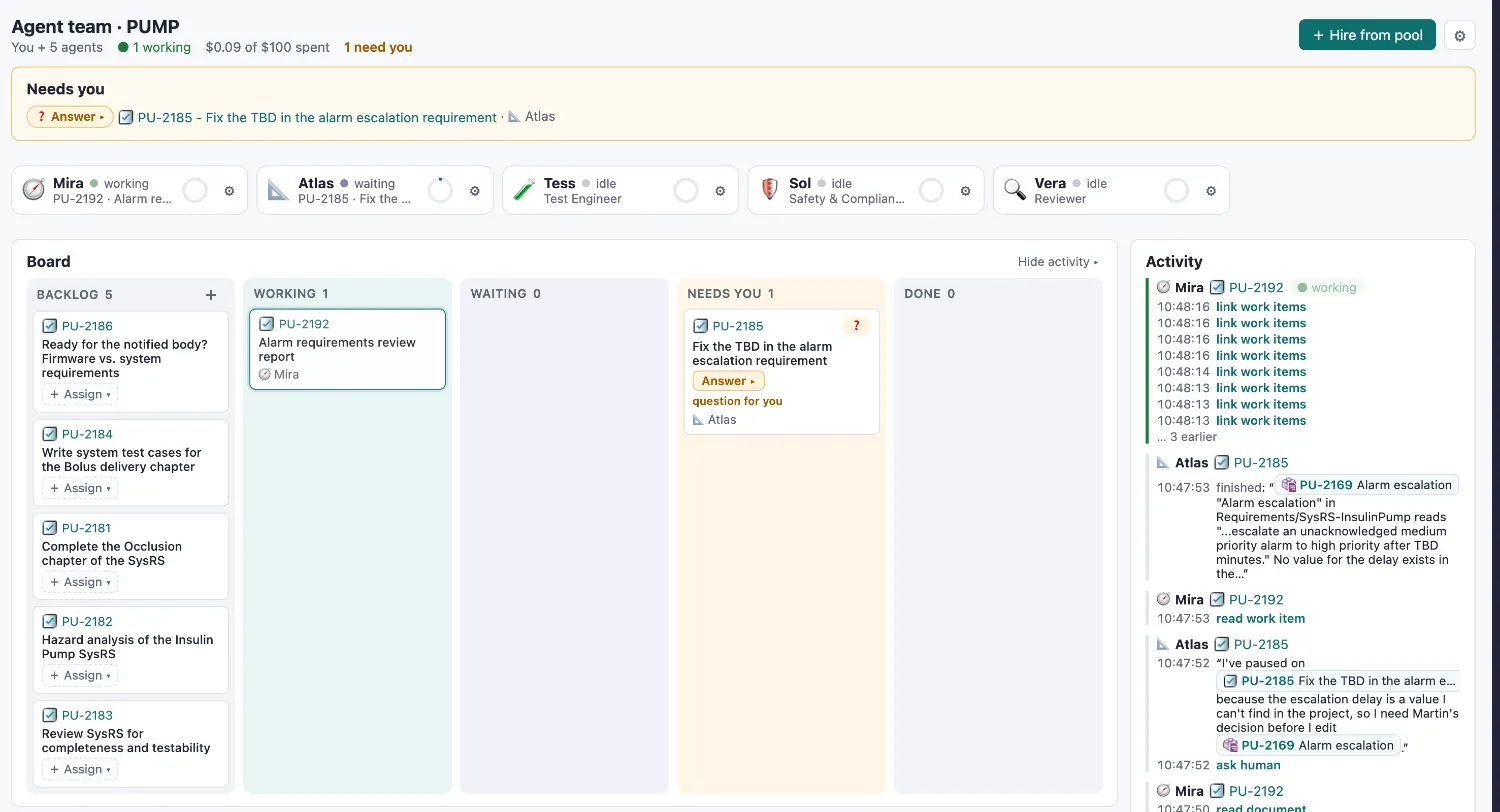
Task: Open settings gear on Sol's agent card
Action: [965, 191]
